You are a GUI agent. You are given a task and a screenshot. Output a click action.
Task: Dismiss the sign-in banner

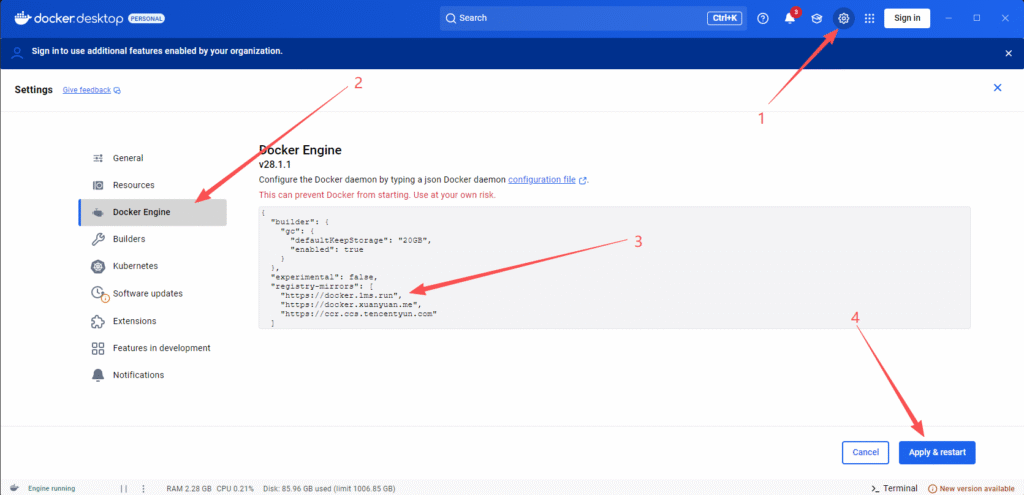(1008, 52)
